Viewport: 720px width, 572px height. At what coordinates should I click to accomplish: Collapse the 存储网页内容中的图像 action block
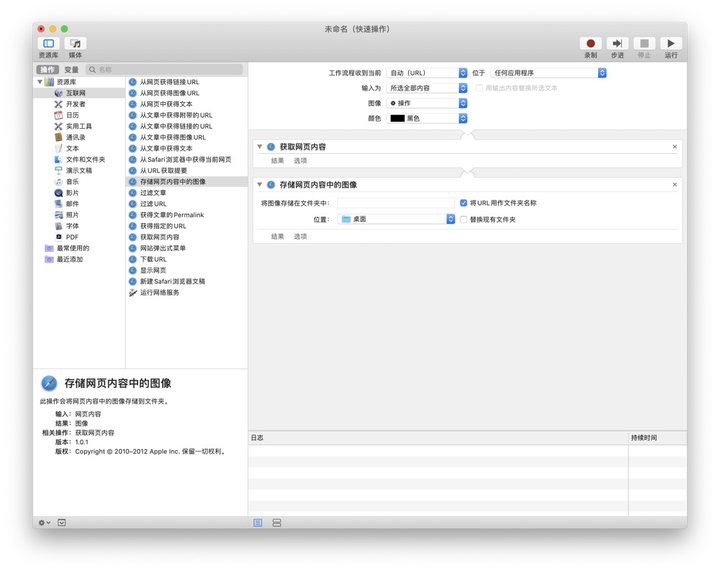259,185
